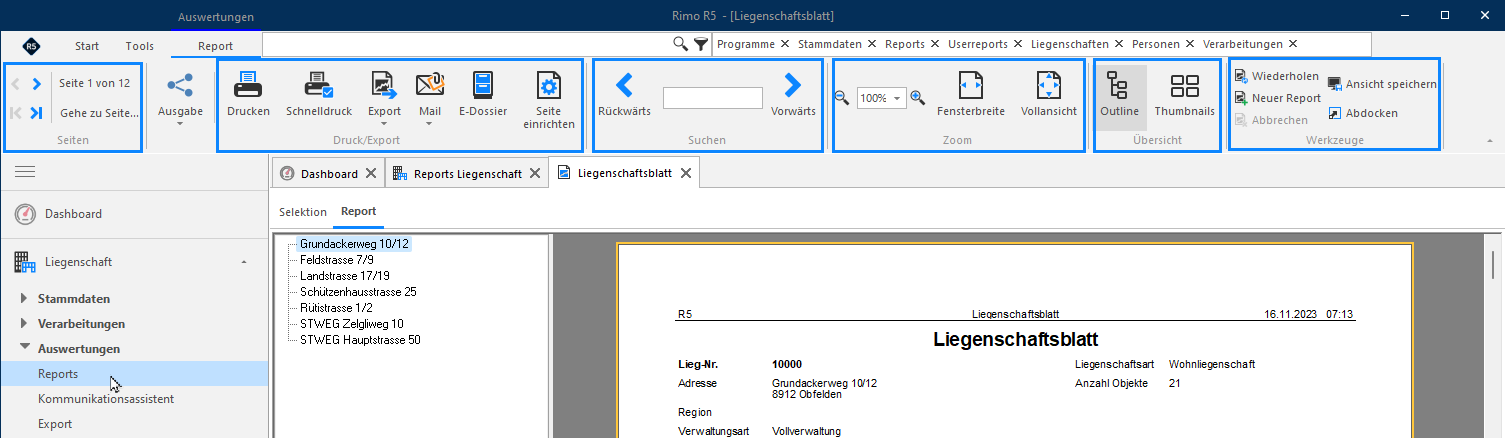This screenshot has width=1505, height=438.
Task: Click Gehe zu Seite button
Action: click(99, 113)
